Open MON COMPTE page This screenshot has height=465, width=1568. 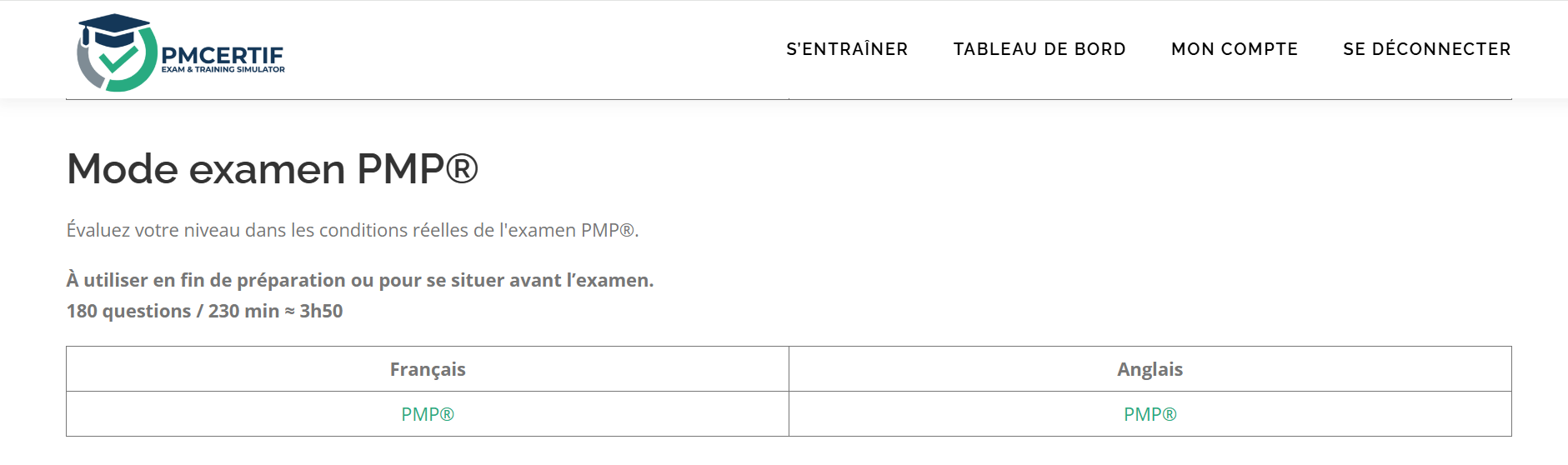click(x=1235, y=49)
